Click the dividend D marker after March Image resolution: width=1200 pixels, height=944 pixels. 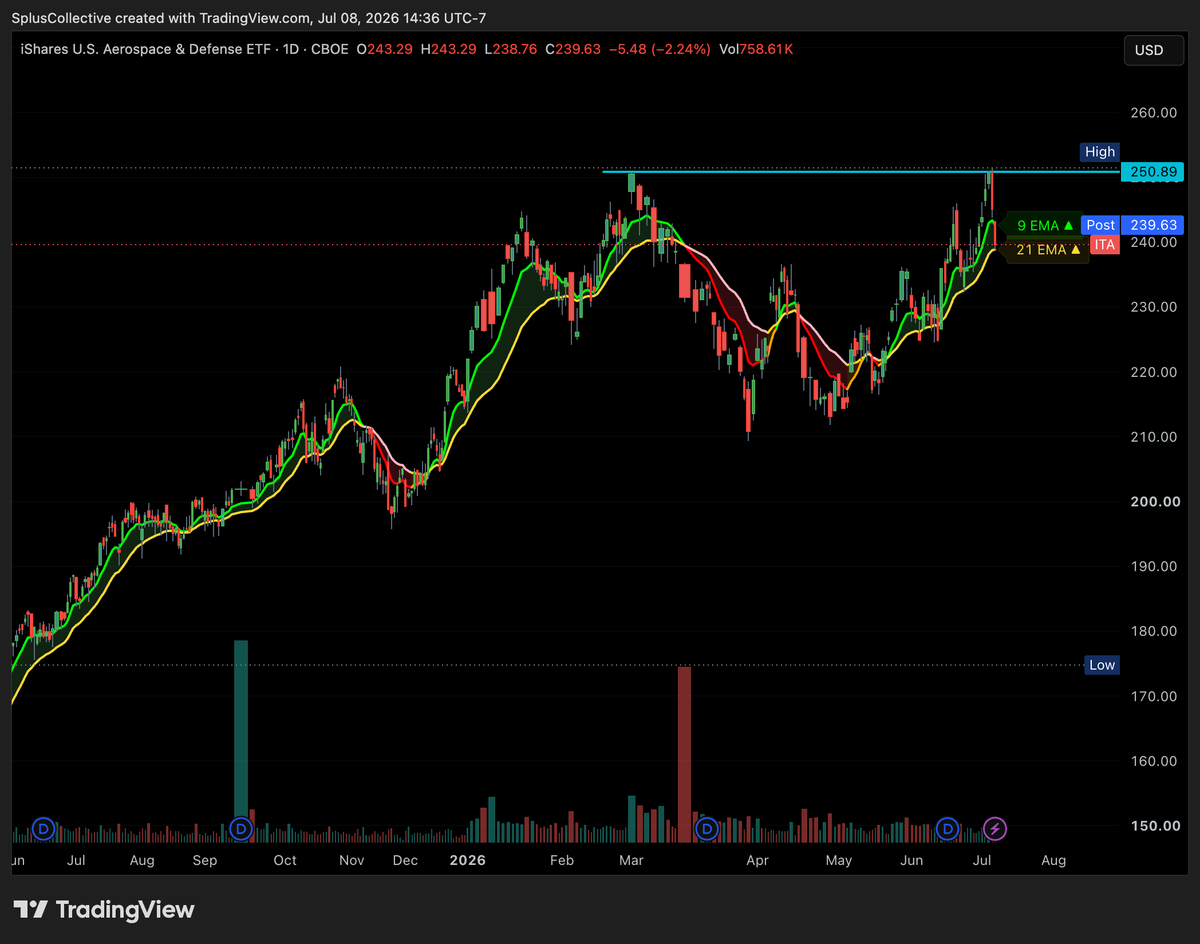click(707, 828)
